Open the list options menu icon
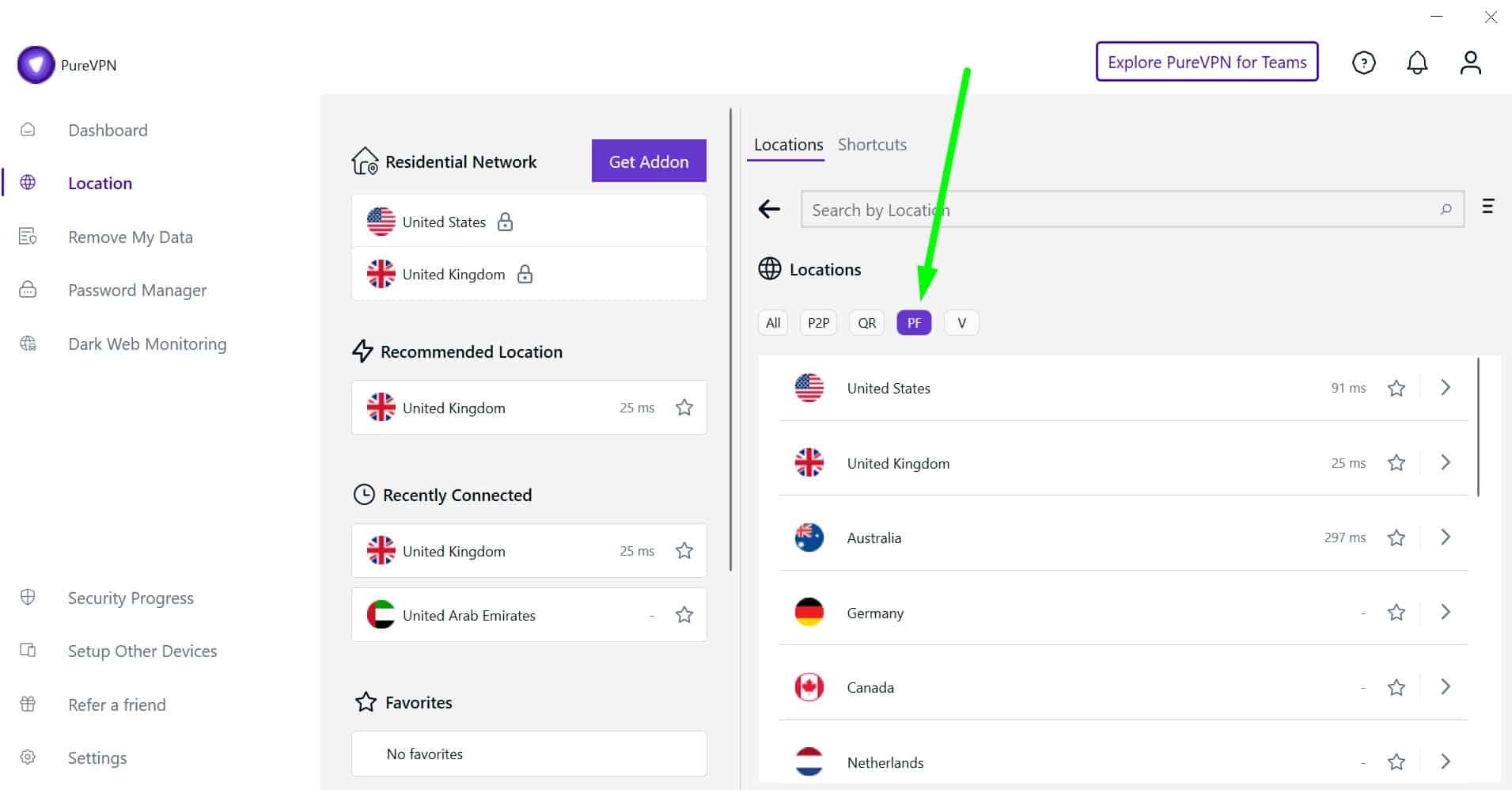The height and width of the screenshot is (790, 1512). (1487, 206)
